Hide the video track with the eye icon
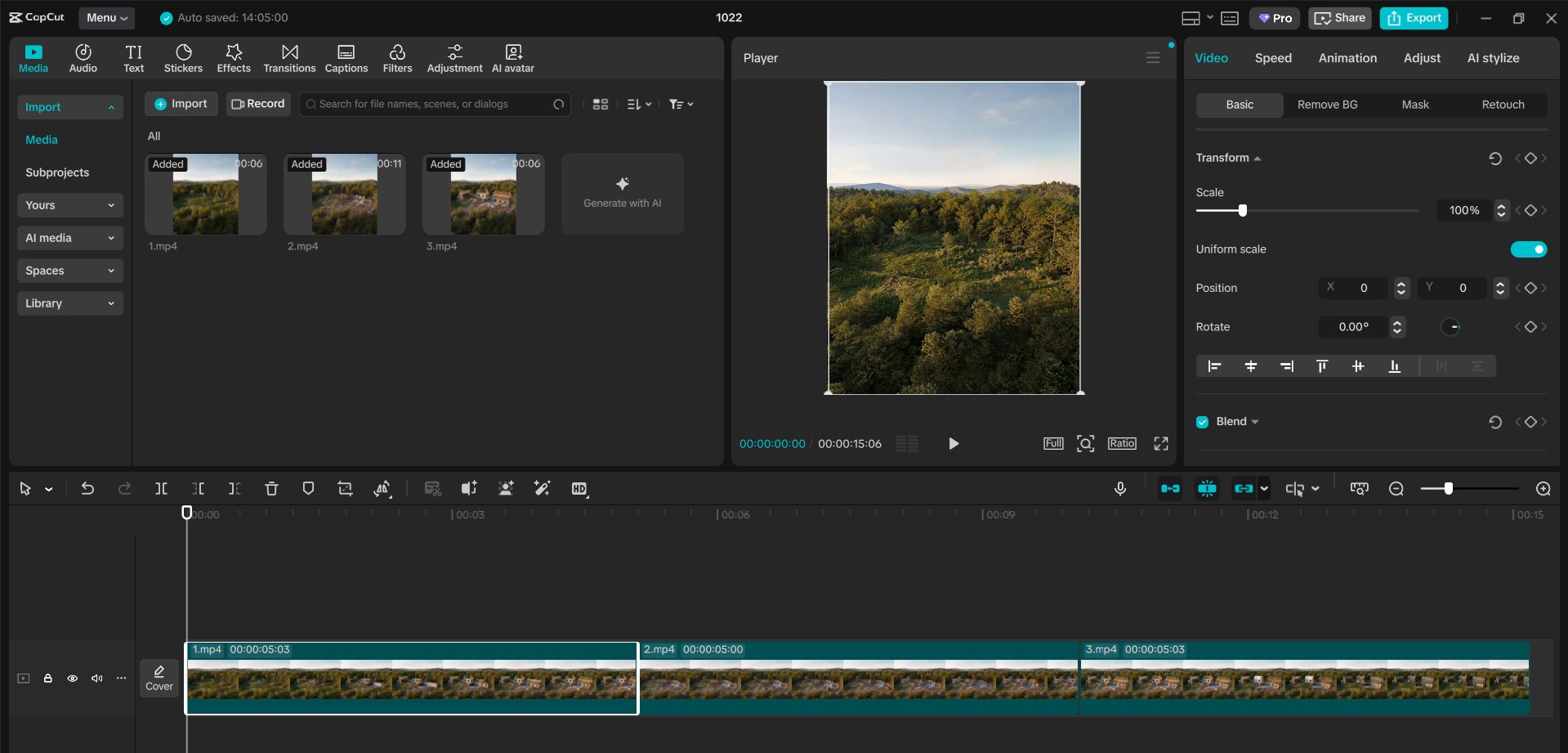The width and height of the screenshot is (1568, 753). (72, 679)
